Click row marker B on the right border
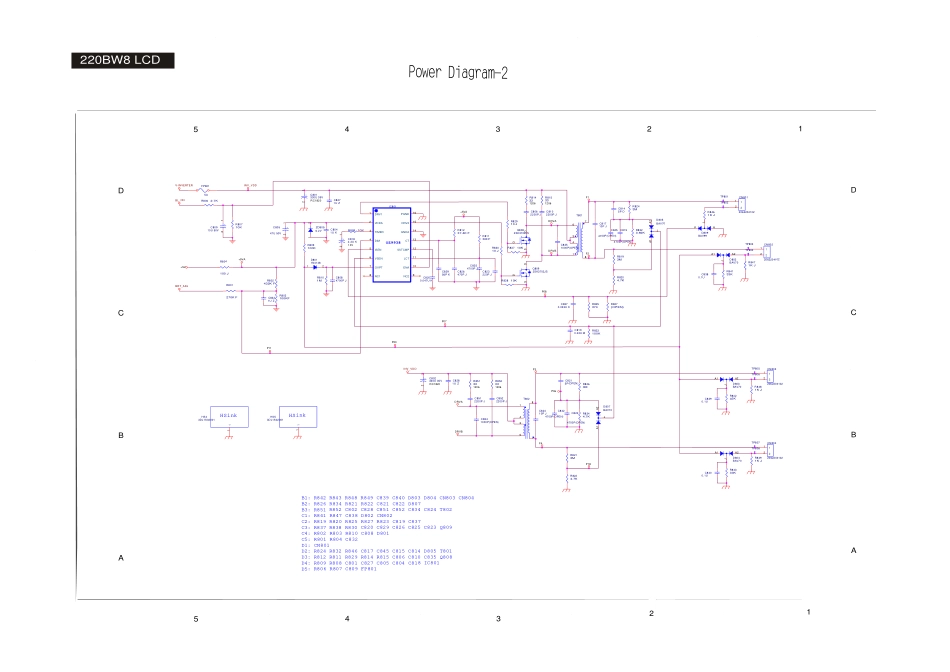Viewport: 950px width, 672px height. click(853, 435)
